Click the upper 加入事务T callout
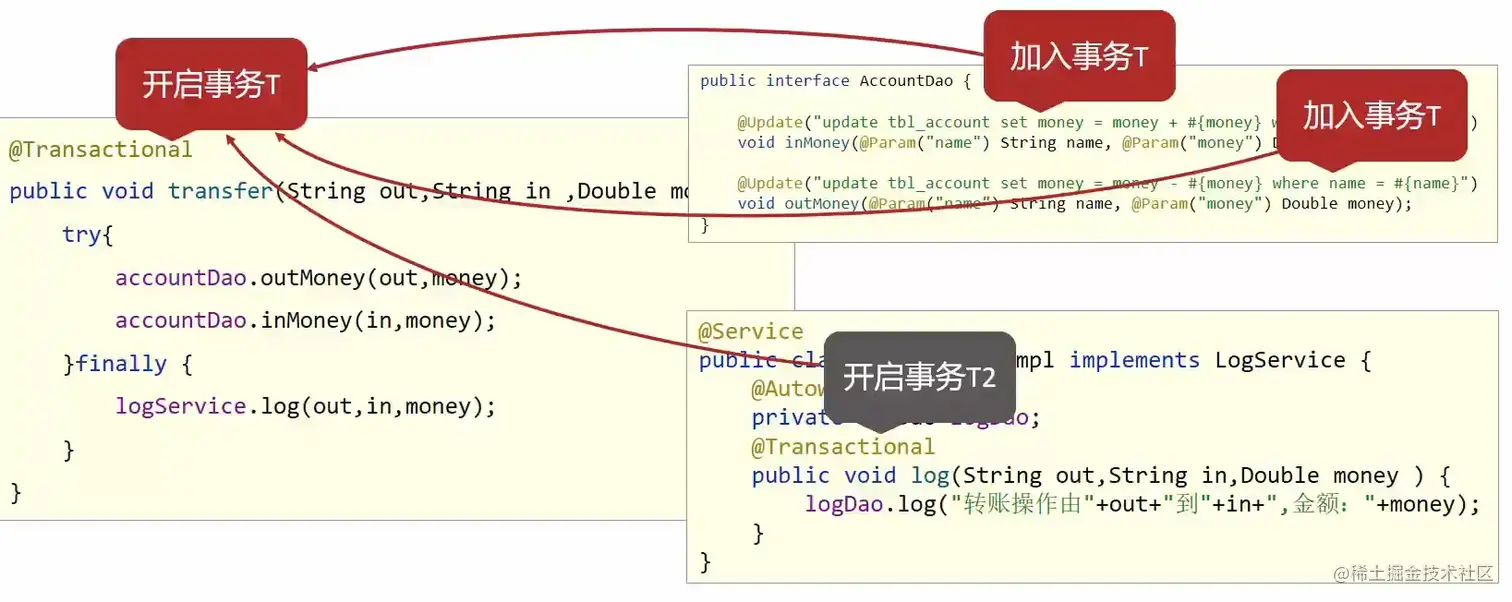1512x602 pixels. [1079, 56]
